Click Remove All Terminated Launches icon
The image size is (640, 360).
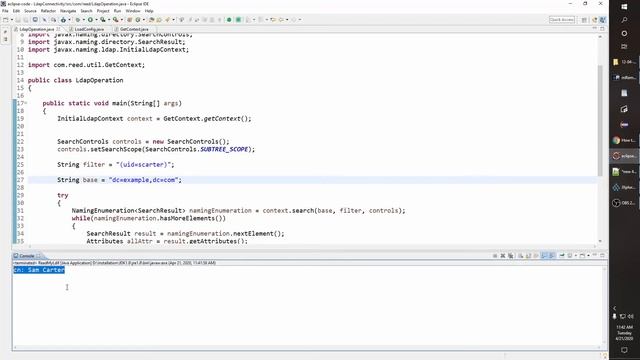(511, 256)
